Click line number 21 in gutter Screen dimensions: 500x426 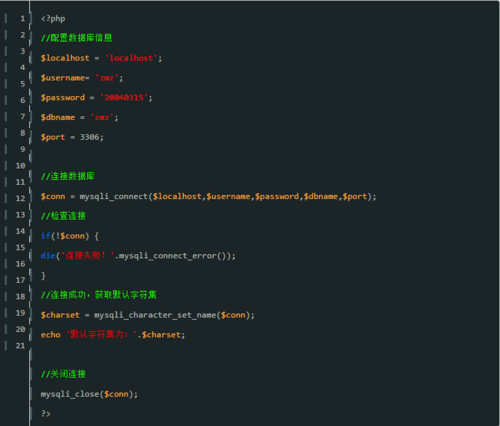20,346
